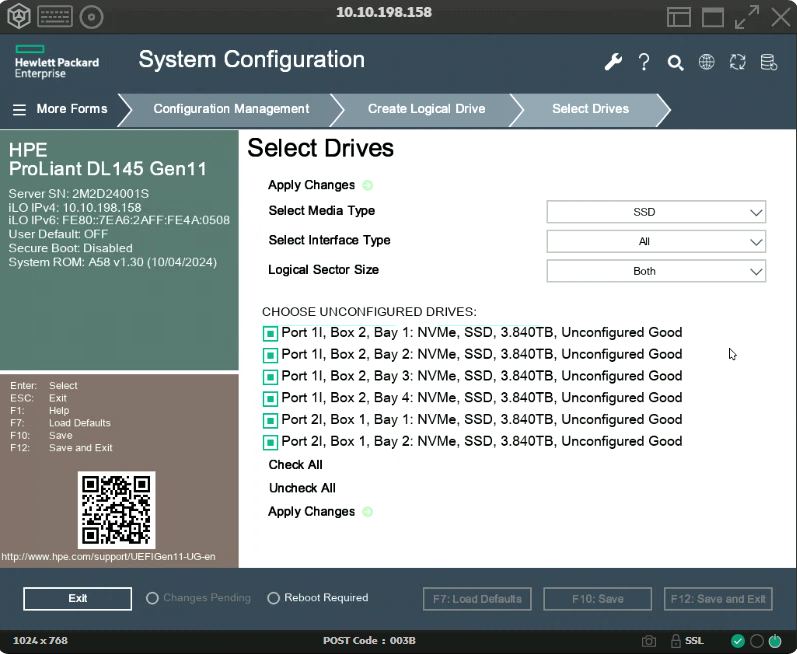Expand console to full screen
The image size is (797, 654).
tap(747, 17)
